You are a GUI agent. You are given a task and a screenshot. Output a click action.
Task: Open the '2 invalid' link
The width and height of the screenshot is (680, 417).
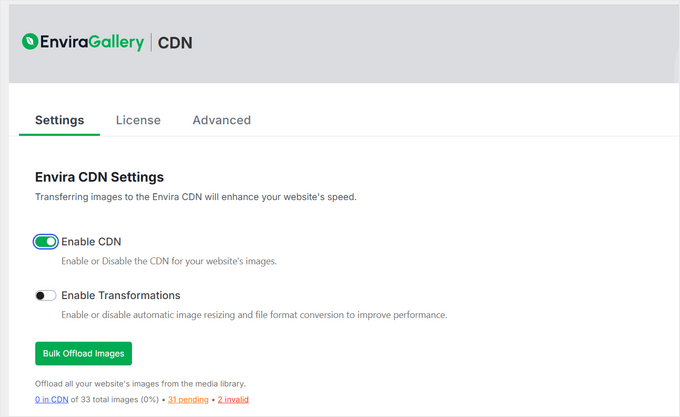pyautogui.click(x=233, y=399)
